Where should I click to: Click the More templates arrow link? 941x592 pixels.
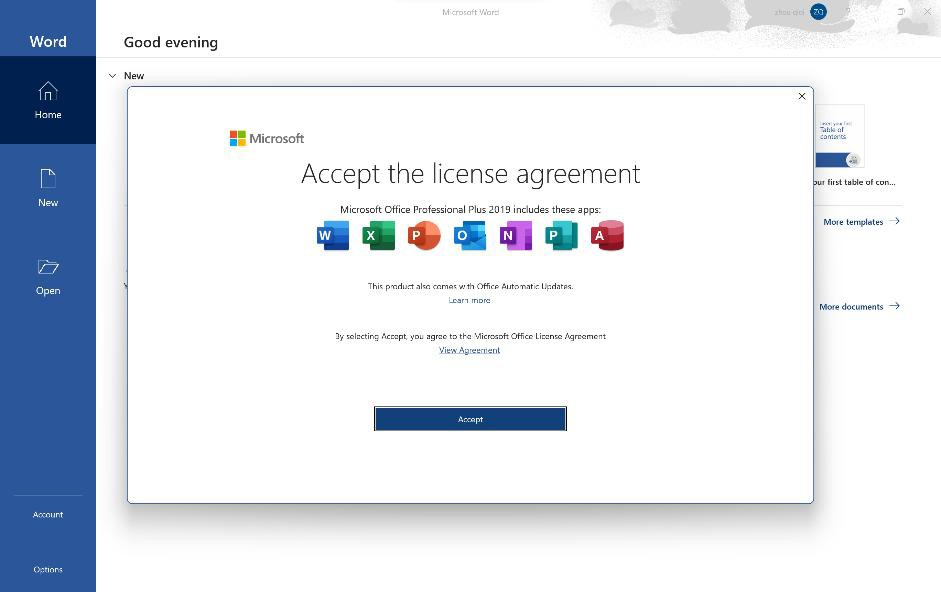(860, 222)
